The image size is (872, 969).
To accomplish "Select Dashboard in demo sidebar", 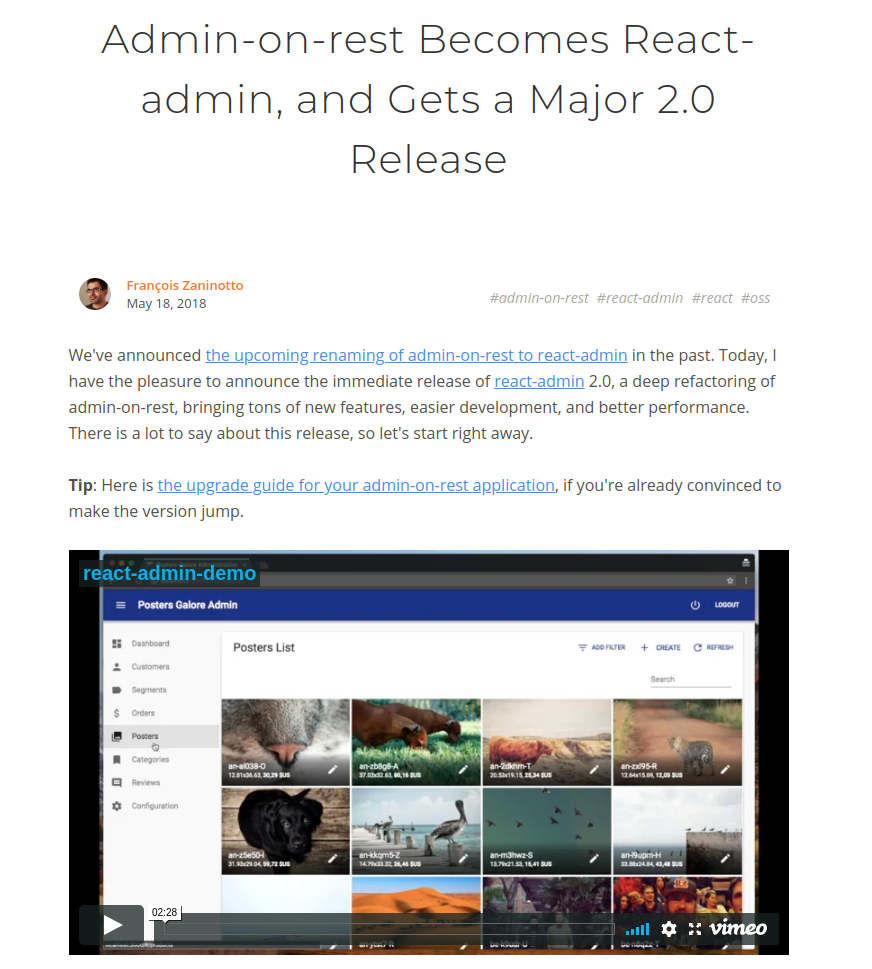I will (x=150, y=643).
